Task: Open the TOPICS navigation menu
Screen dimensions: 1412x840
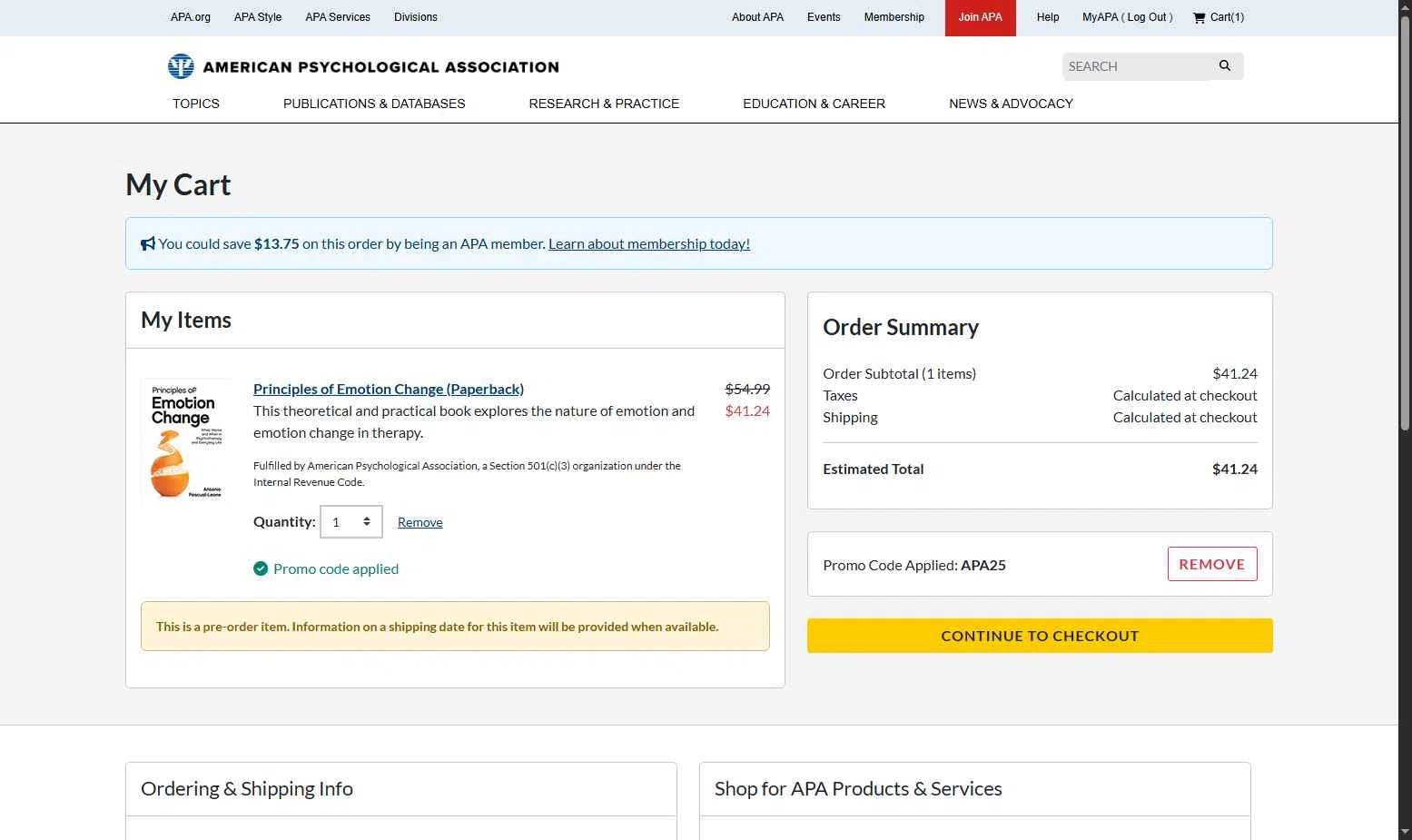Action: (196, 104)
